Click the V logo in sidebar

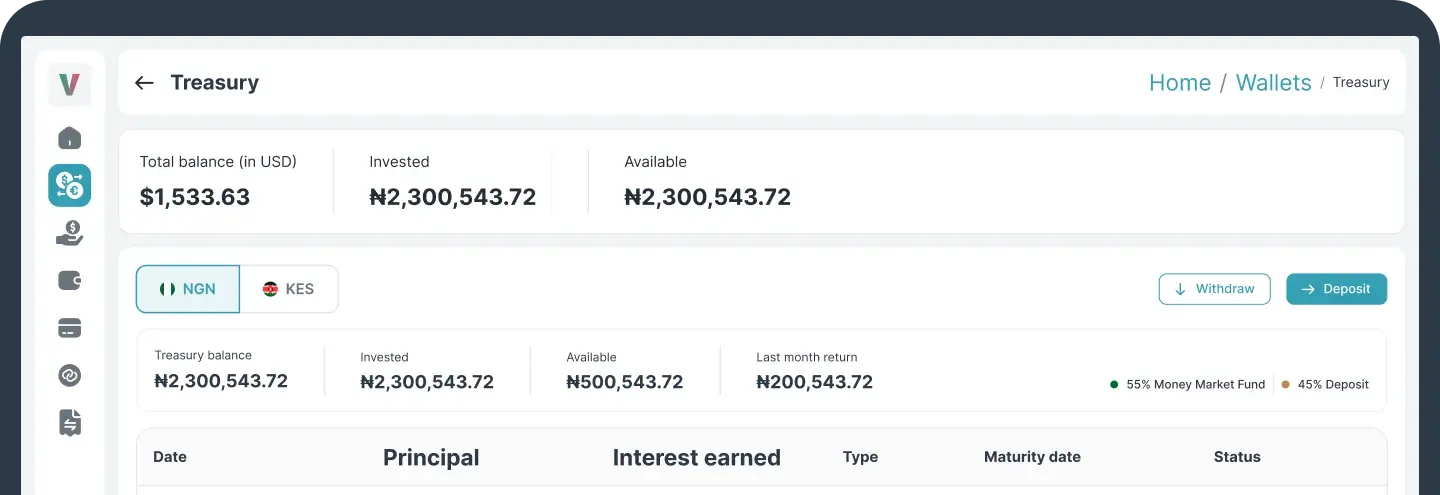tap(69, 85)
